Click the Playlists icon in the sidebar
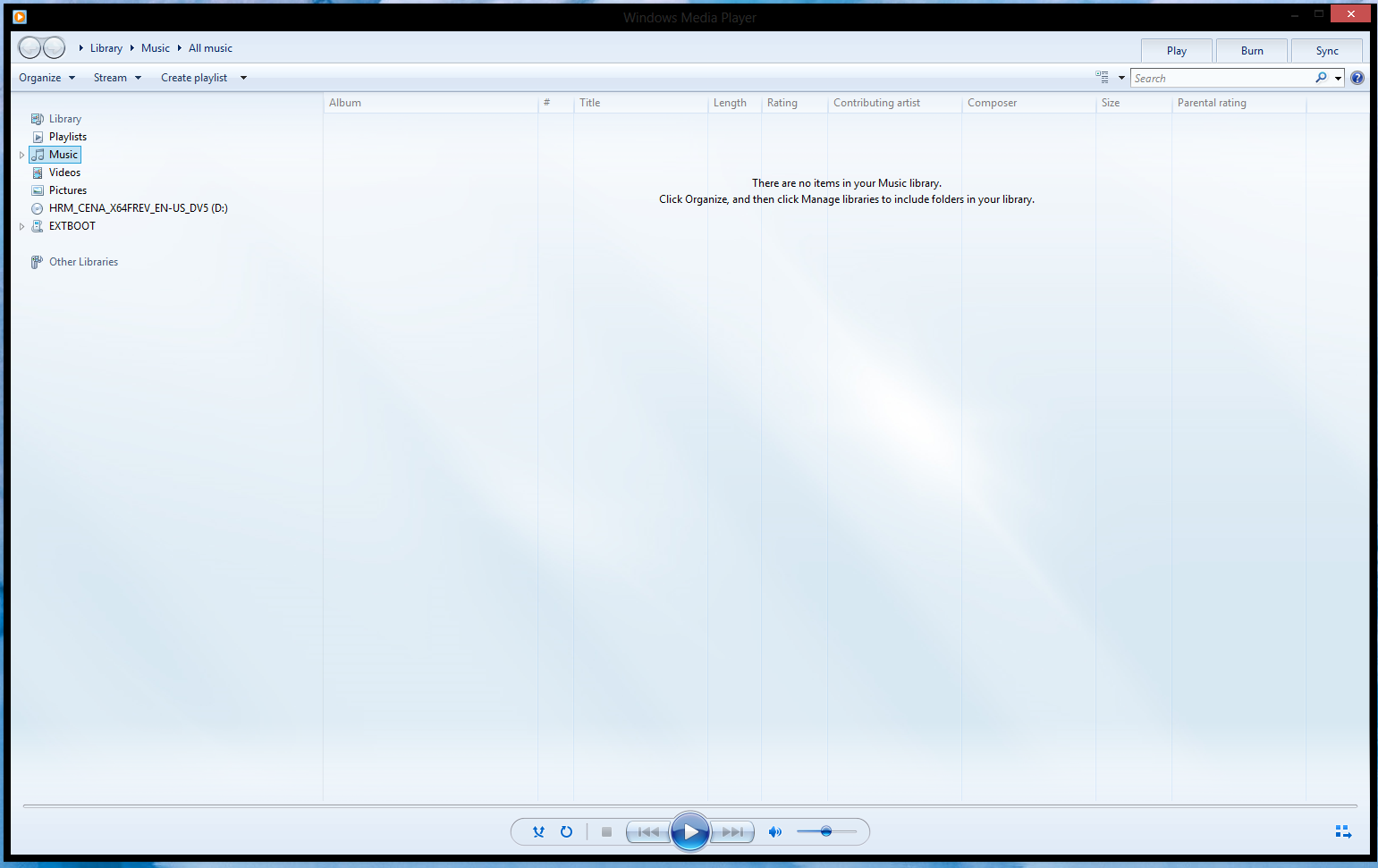Image resolution: width=1378 pixels, height=868 pixels. [x=38, y=137]
